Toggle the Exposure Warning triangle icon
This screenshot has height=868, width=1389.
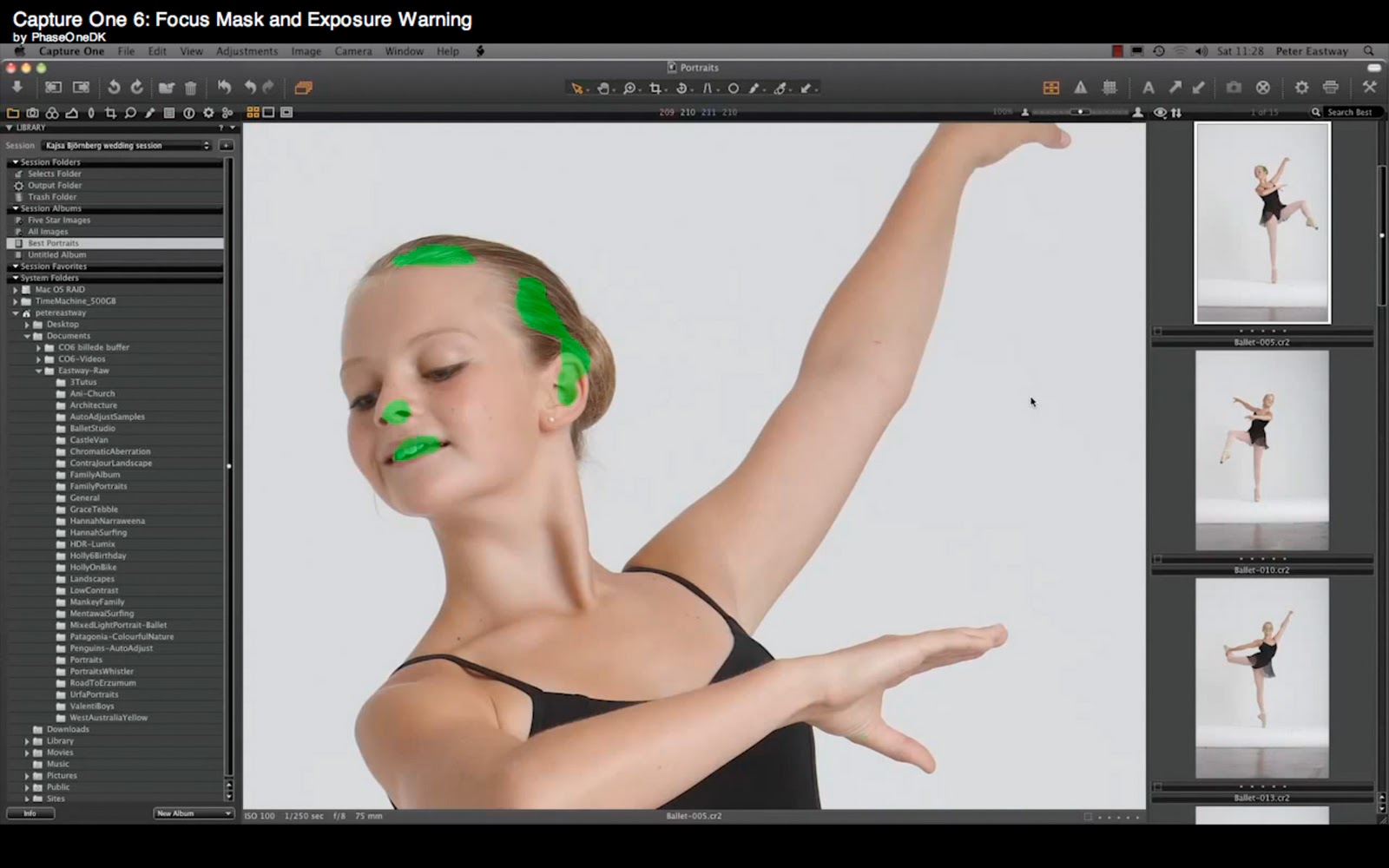click(x=1081, y=88)
